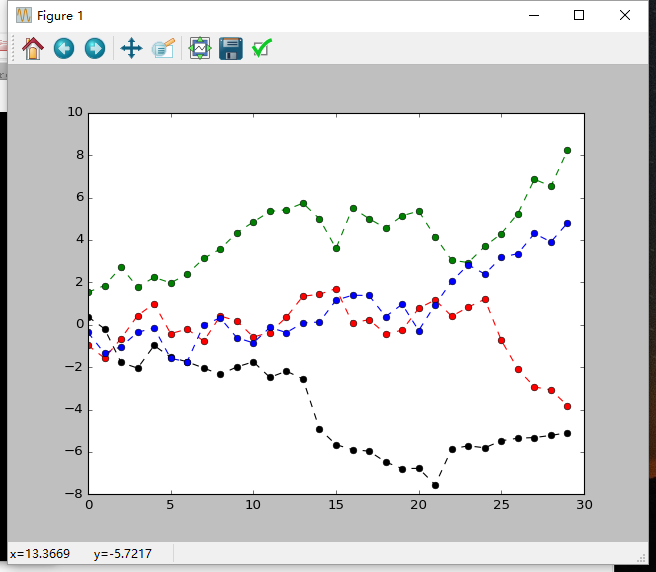The image size is (656, 572).
Task: Close the Figure 1 window
Action: pos(625,15)
